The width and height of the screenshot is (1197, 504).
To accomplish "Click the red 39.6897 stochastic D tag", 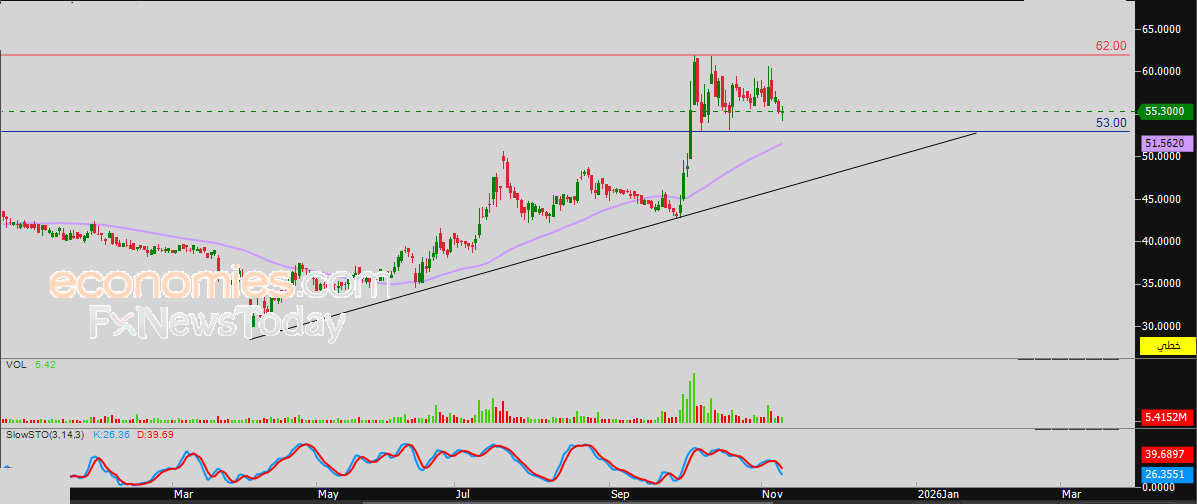I will 1166,454.
